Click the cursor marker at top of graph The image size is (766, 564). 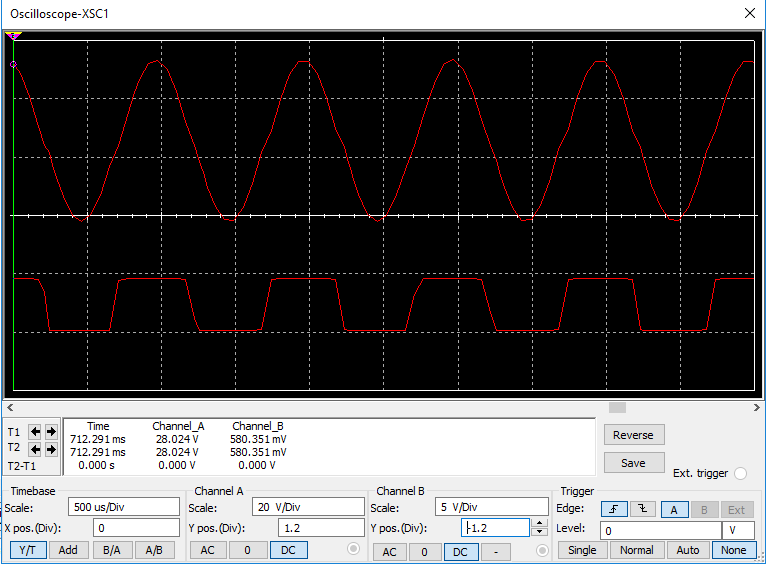click(13, 36)
